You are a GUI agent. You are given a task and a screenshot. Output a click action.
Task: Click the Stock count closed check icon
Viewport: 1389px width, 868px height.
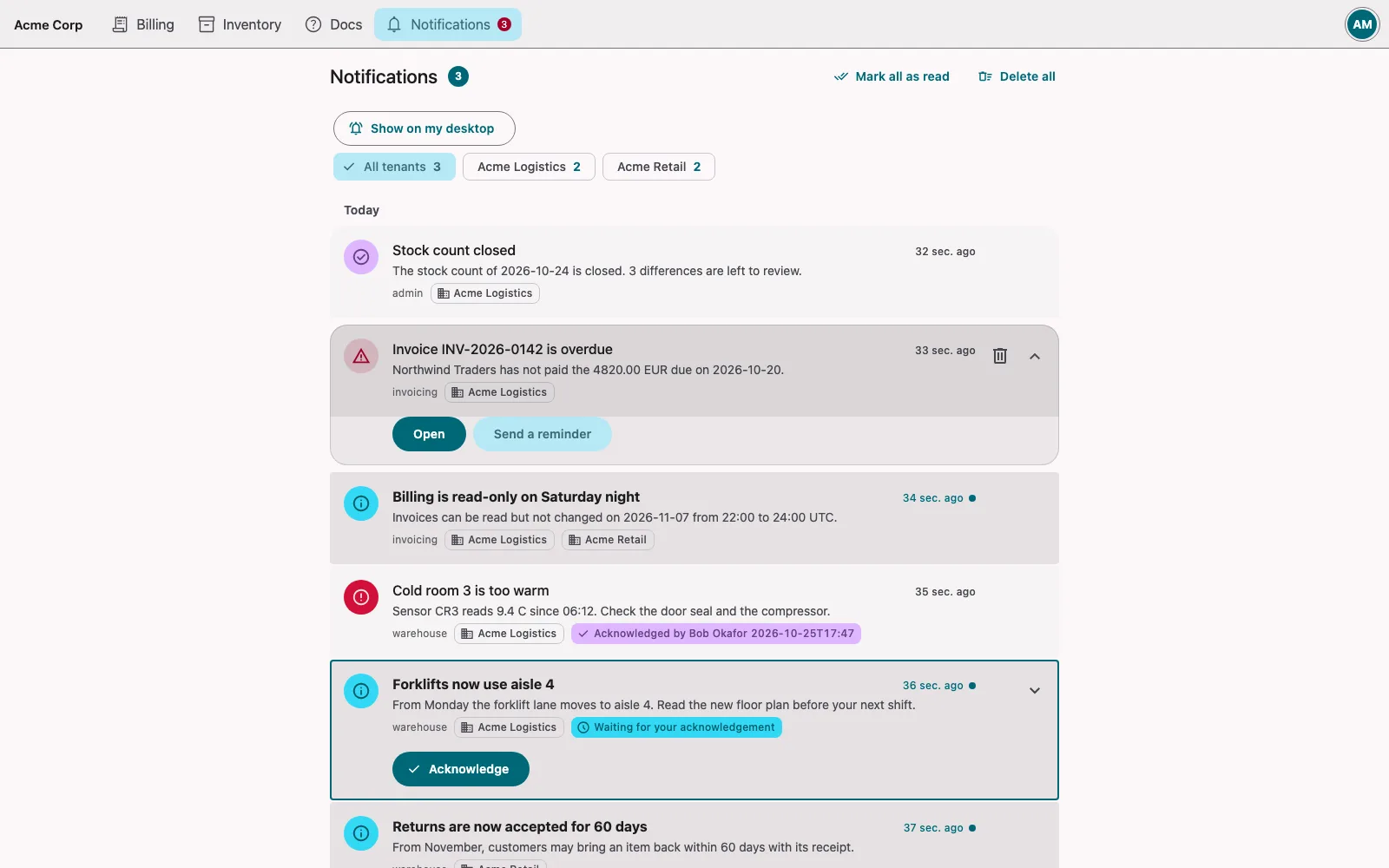tap(361, 257)
